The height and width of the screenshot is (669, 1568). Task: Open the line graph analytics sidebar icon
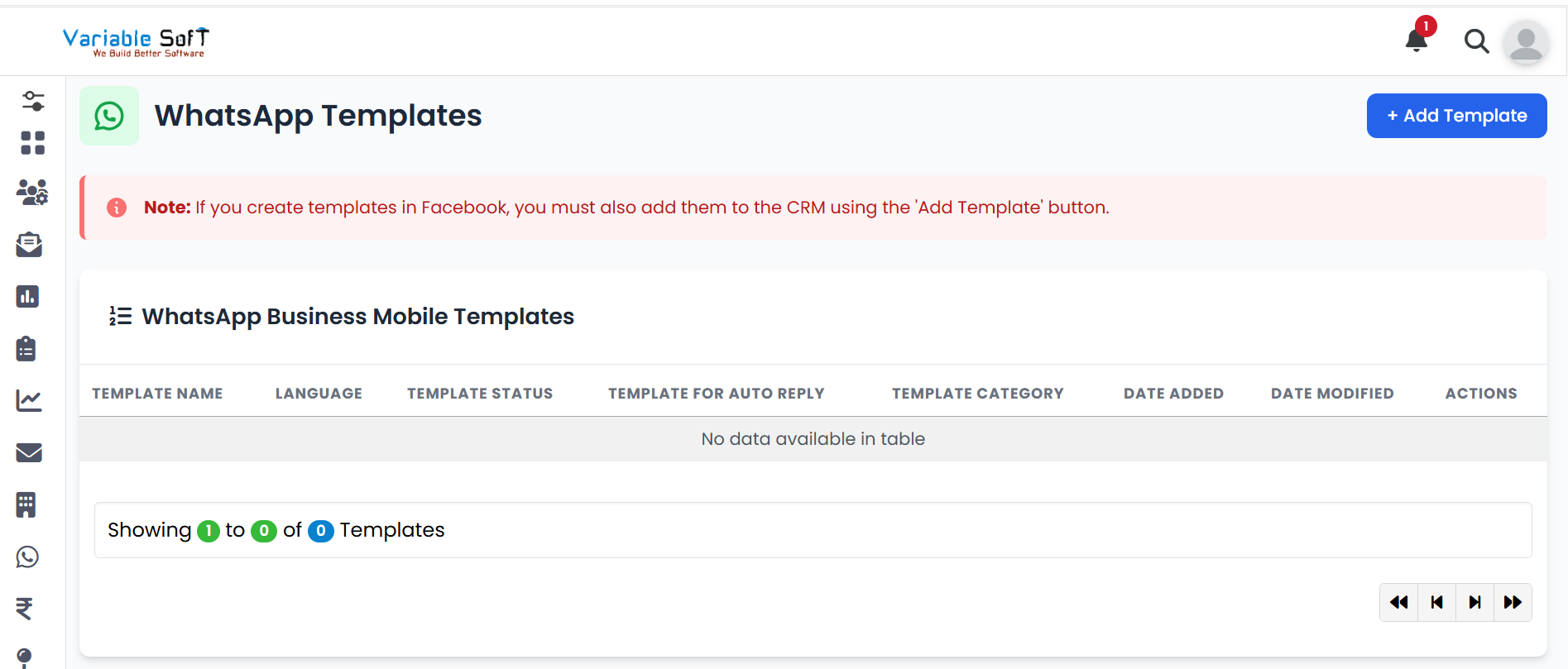[29, 400]
